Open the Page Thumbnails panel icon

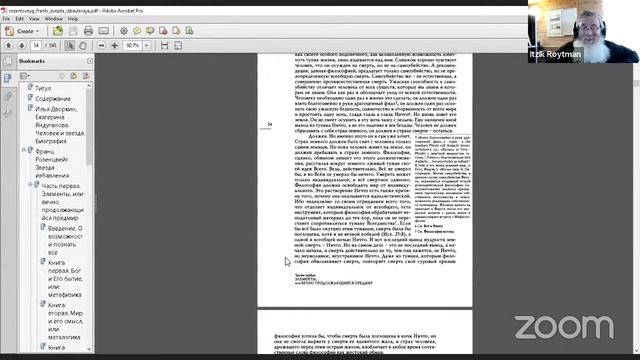pos(8,61)
